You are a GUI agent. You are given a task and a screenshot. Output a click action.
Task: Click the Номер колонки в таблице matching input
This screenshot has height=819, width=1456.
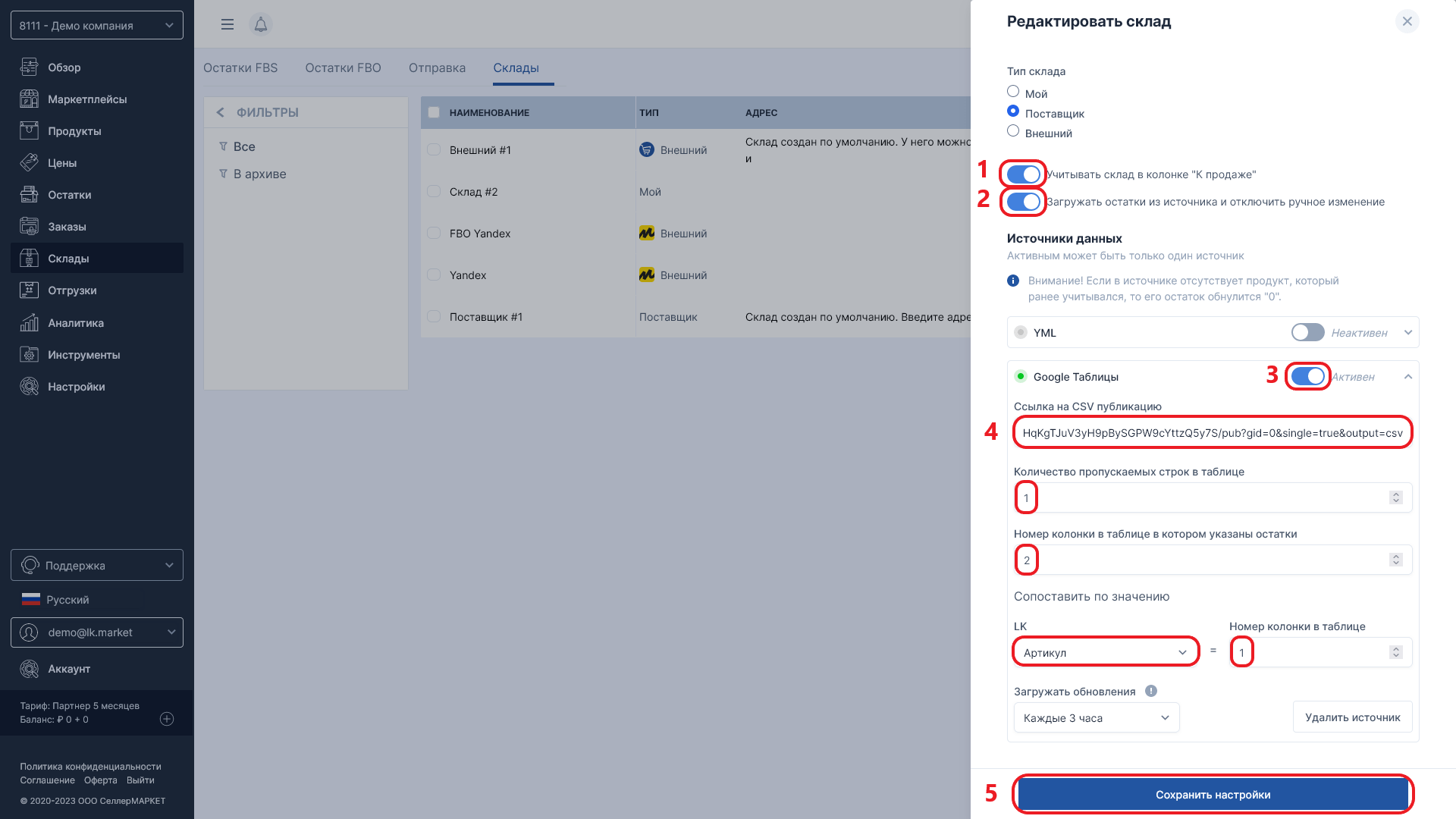pos(1320,652)
